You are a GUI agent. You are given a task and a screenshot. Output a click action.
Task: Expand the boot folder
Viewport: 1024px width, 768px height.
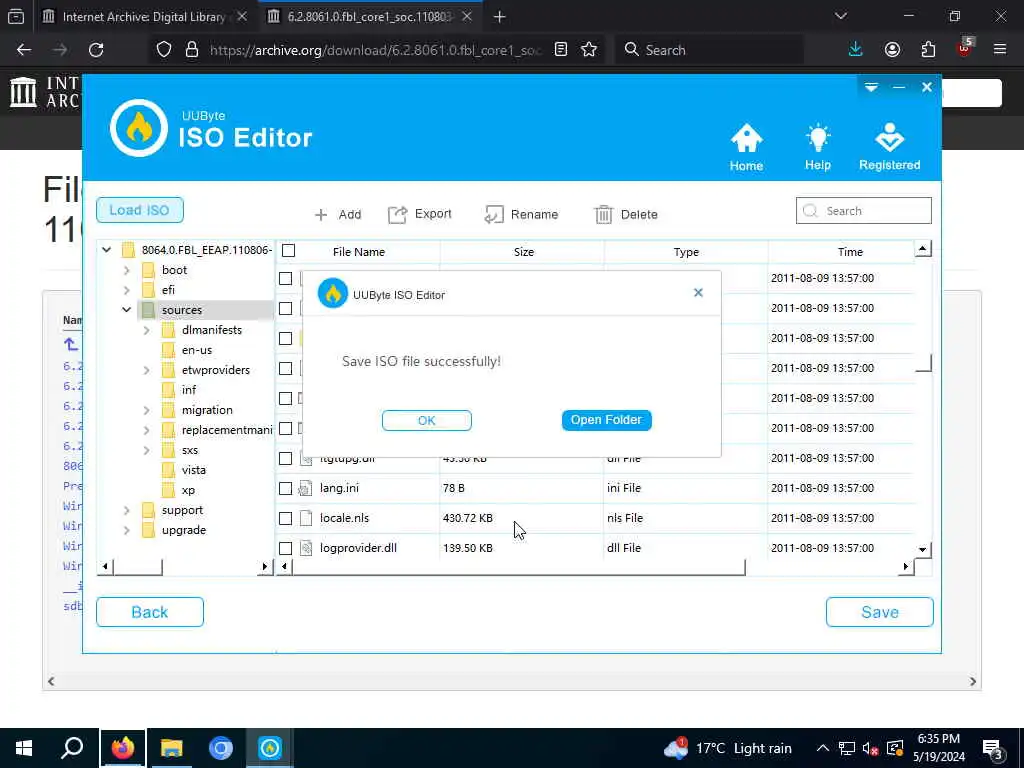(127, 270)
